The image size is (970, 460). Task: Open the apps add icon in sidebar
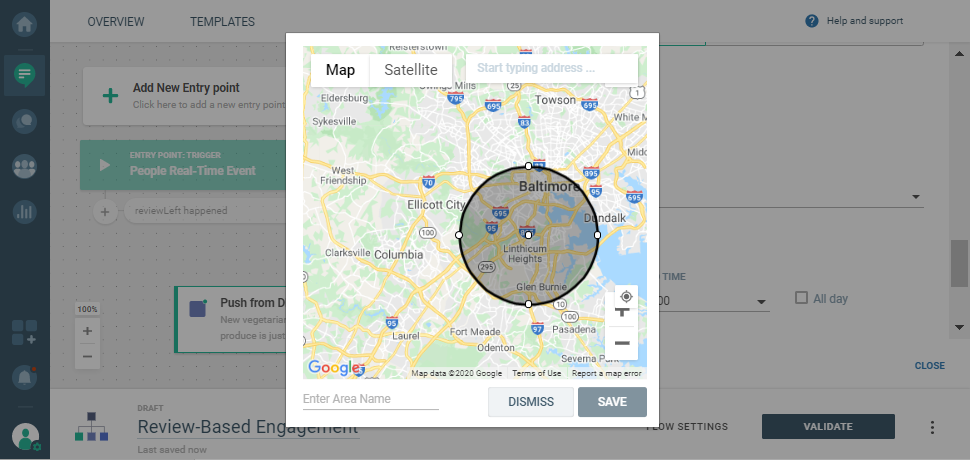(x=24, y=333)
